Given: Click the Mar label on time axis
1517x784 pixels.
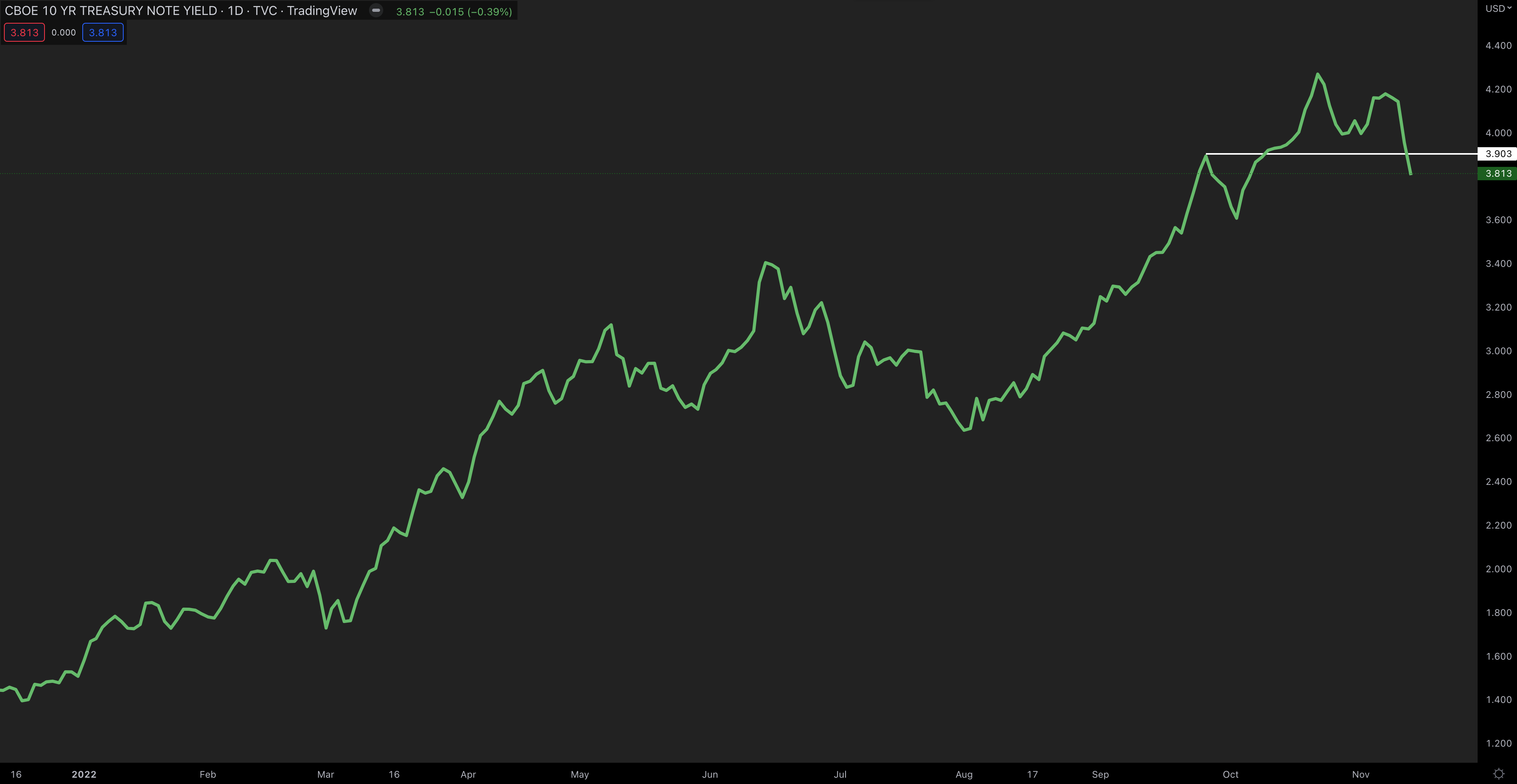Looking at the screenshot, I should pyautogui.click(x=326, y=775).
